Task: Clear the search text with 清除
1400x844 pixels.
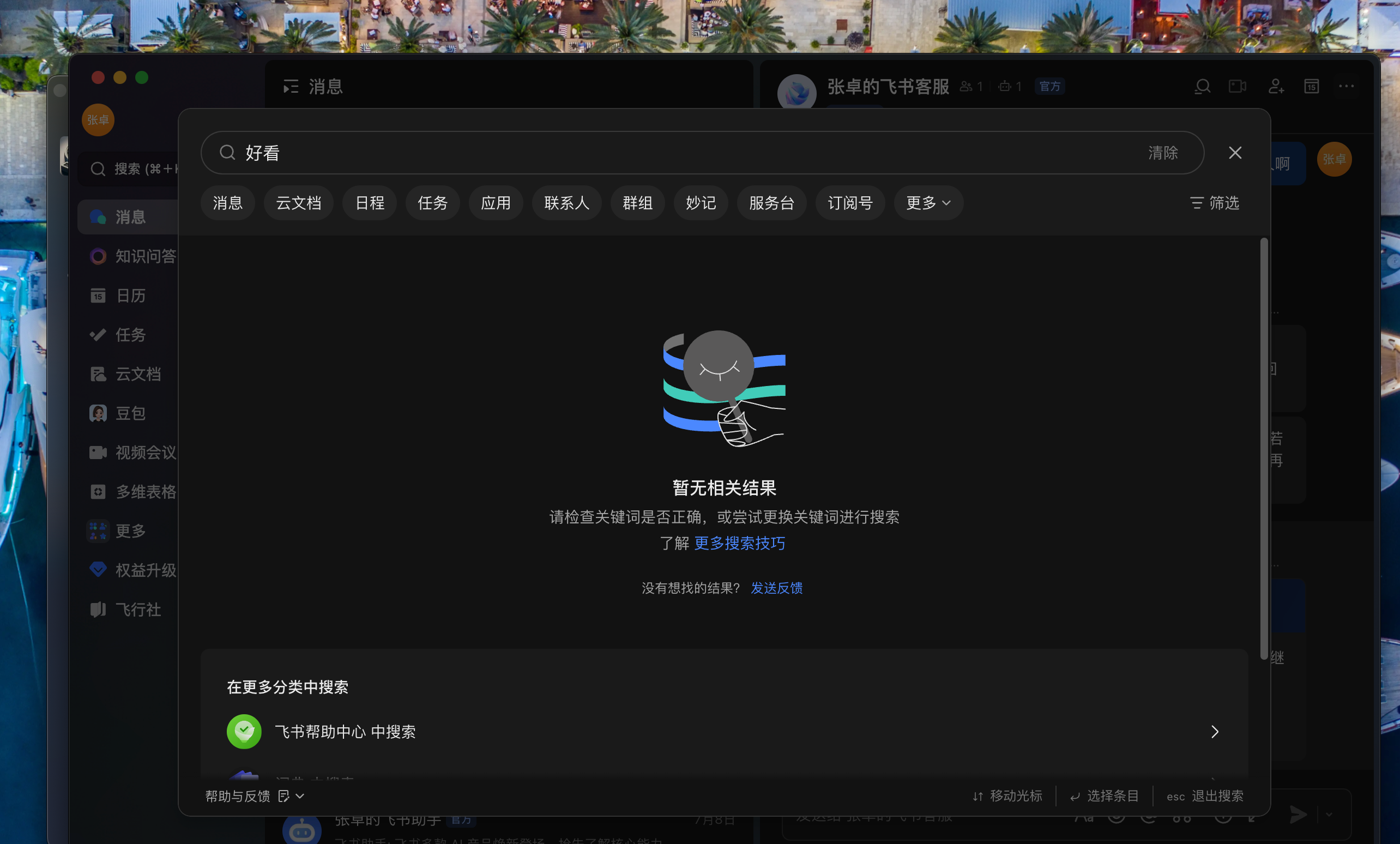Action: click(1163, 153)
